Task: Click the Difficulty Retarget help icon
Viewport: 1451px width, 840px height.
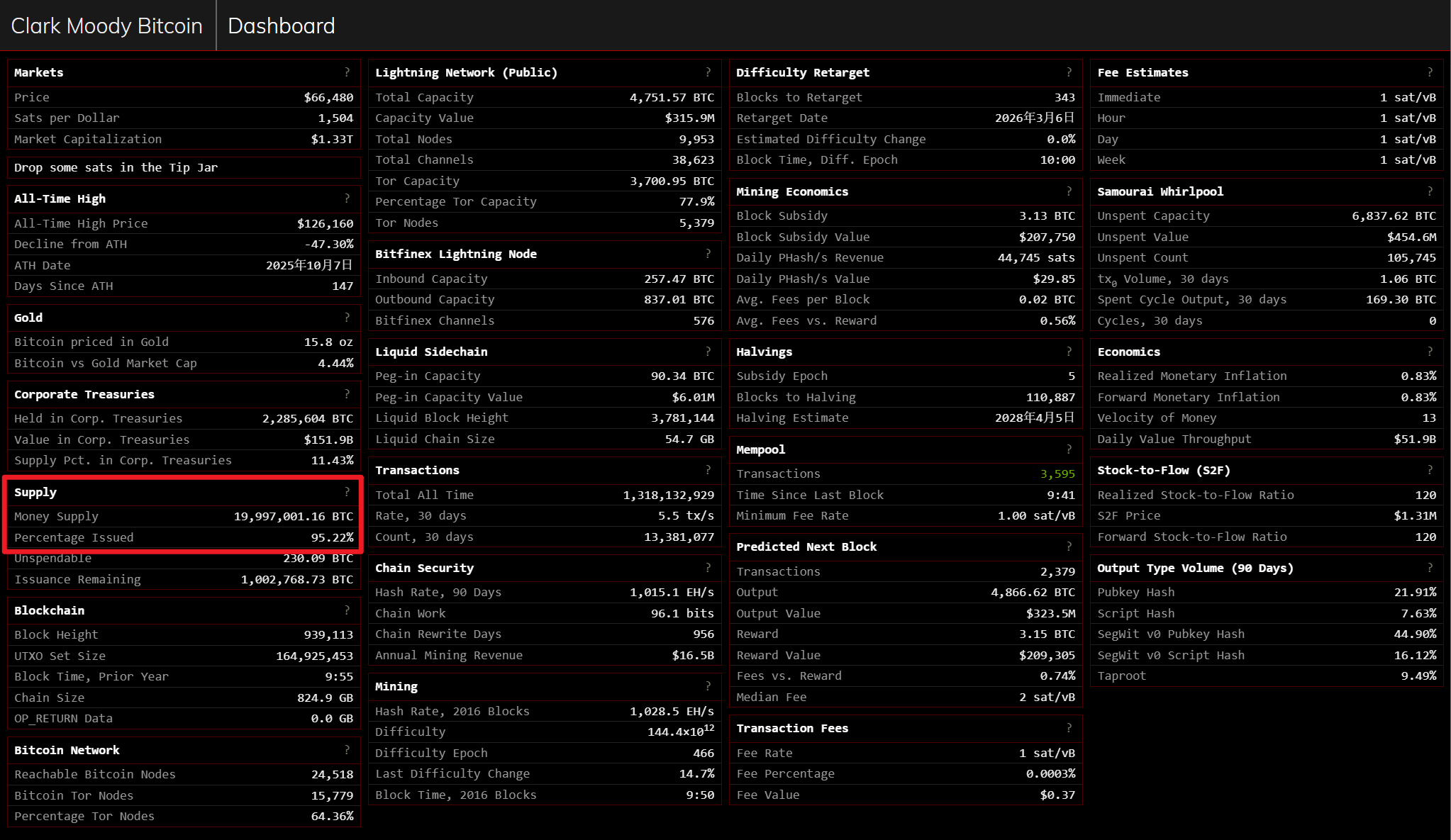Action: 1069,72
